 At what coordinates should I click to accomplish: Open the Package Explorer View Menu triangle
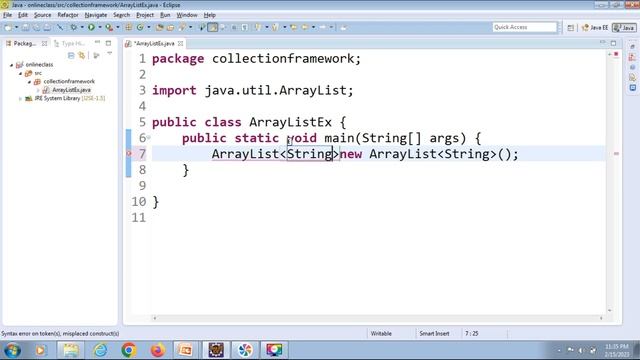click(x=109, y=54)
